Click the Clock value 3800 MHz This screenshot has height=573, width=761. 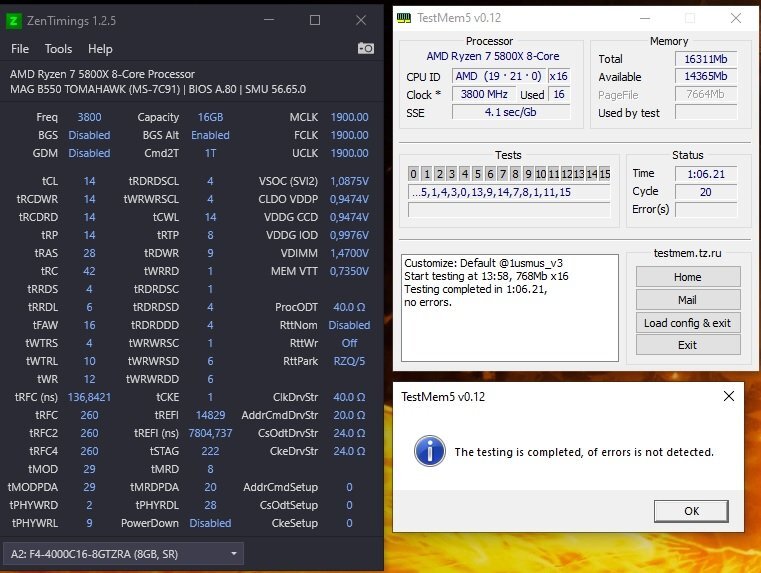tap(483, 94)
